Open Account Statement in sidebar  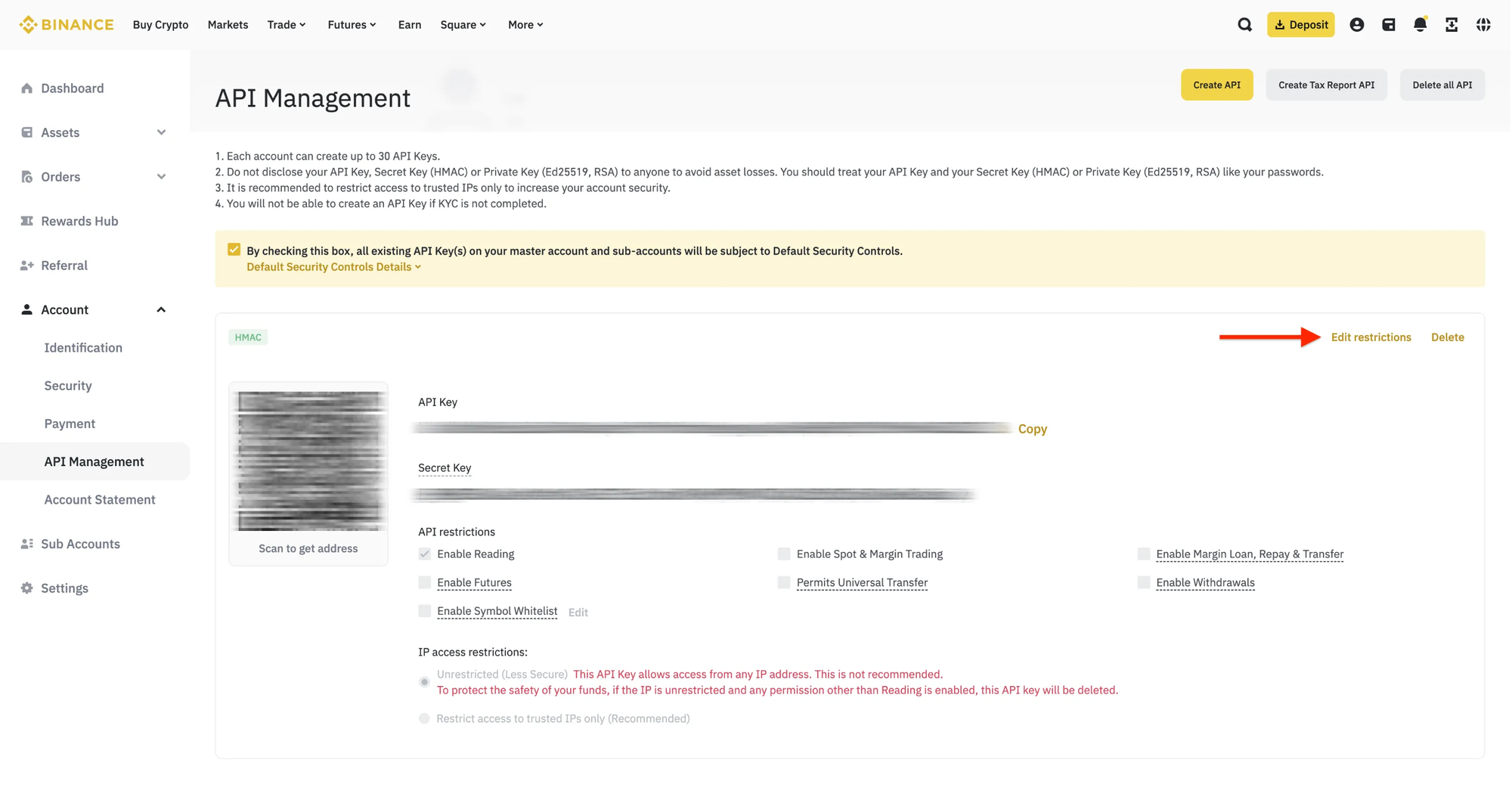100,500
